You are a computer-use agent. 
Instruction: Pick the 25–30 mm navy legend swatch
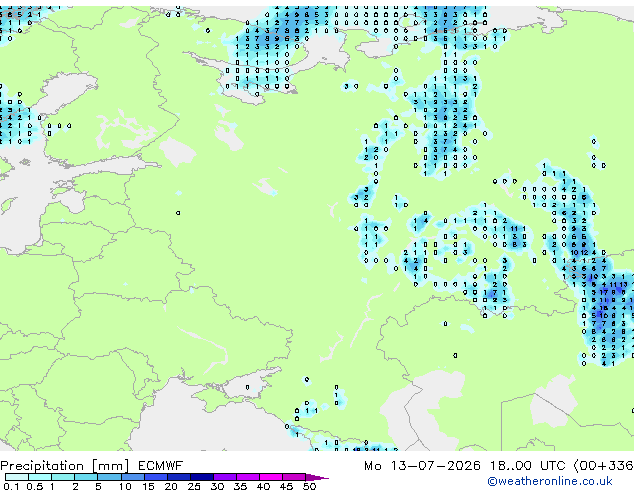pyautogui.click(x=201, y=477)
